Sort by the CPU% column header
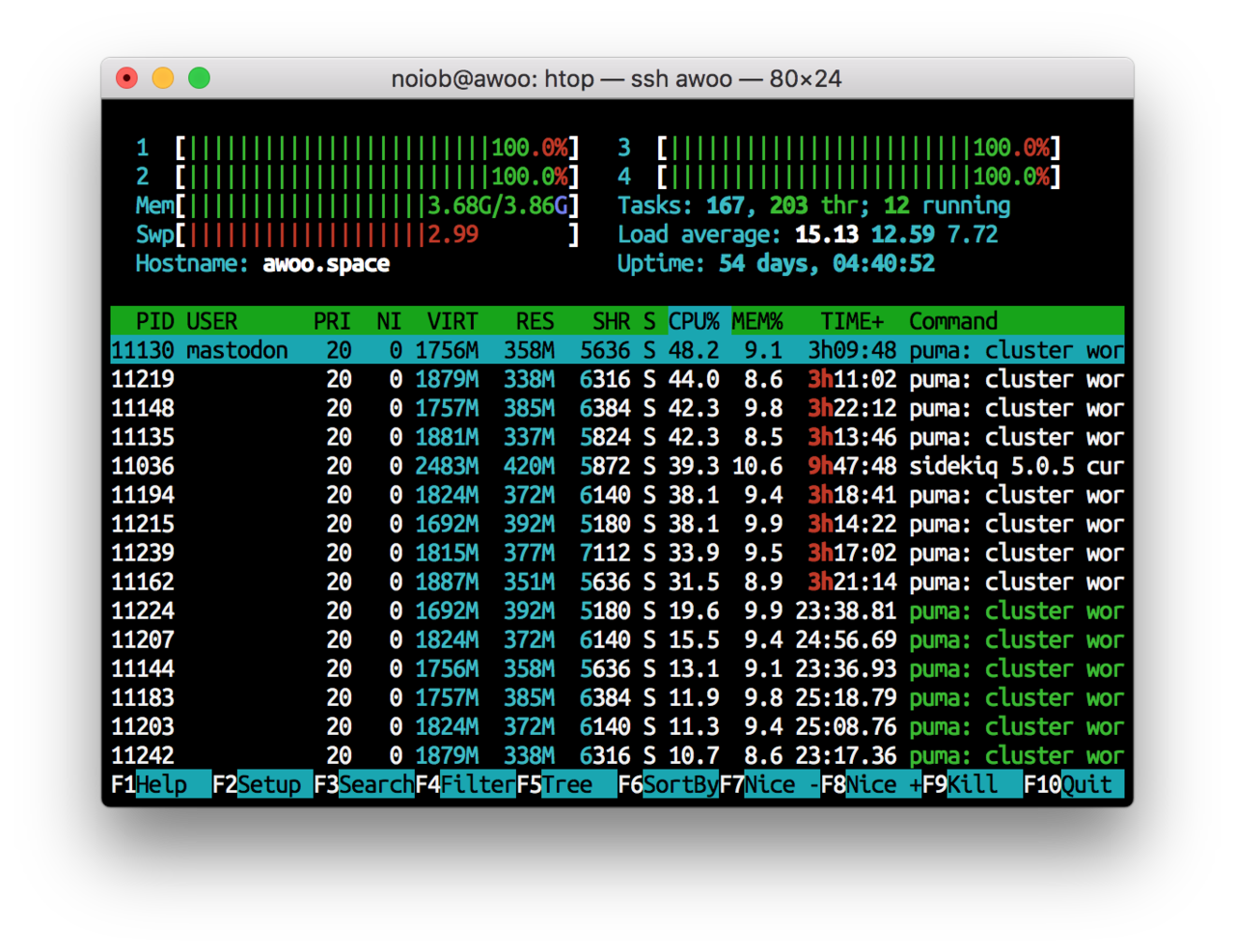 [x=694, y=321]
